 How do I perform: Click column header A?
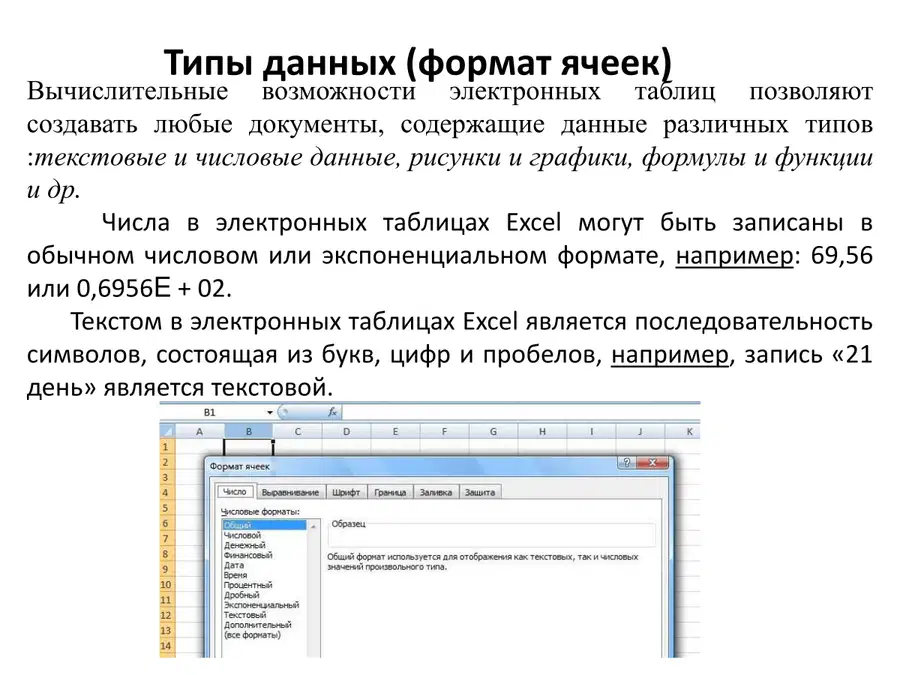tap(199, 432)
